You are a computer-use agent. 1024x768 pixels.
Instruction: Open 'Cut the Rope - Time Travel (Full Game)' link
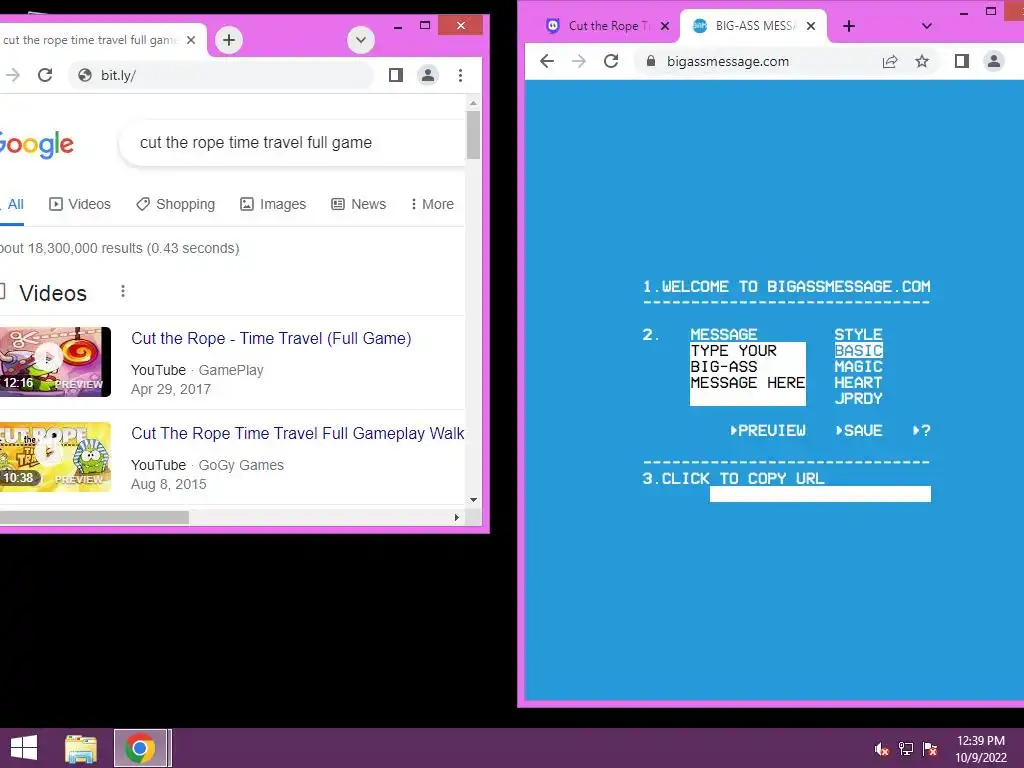point(271,338)
